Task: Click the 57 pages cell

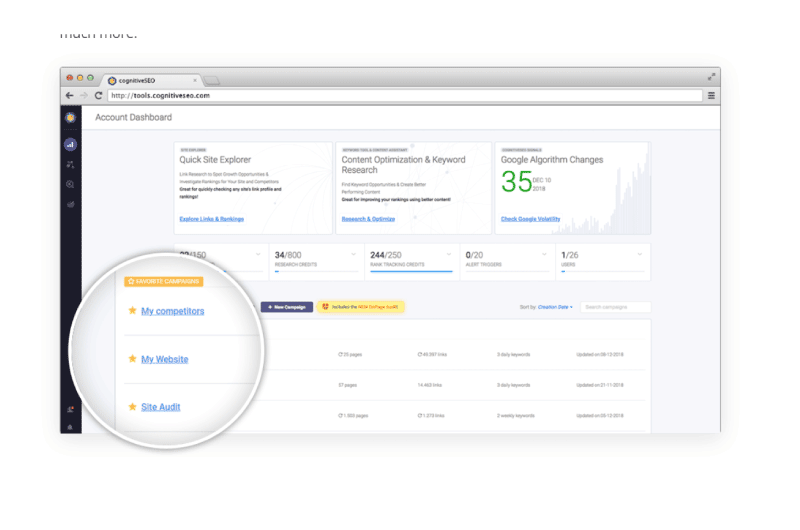Action: [347, 385]
